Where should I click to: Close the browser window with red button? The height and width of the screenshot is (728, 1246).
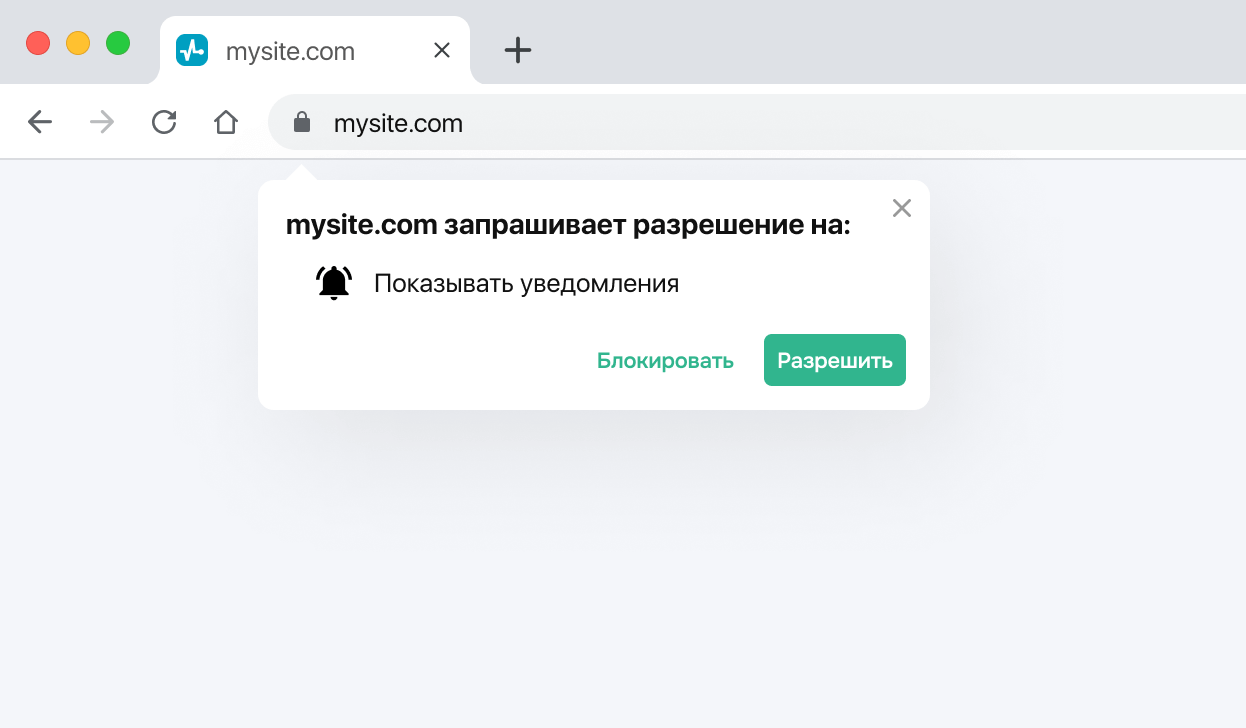(x=38, y=43)
